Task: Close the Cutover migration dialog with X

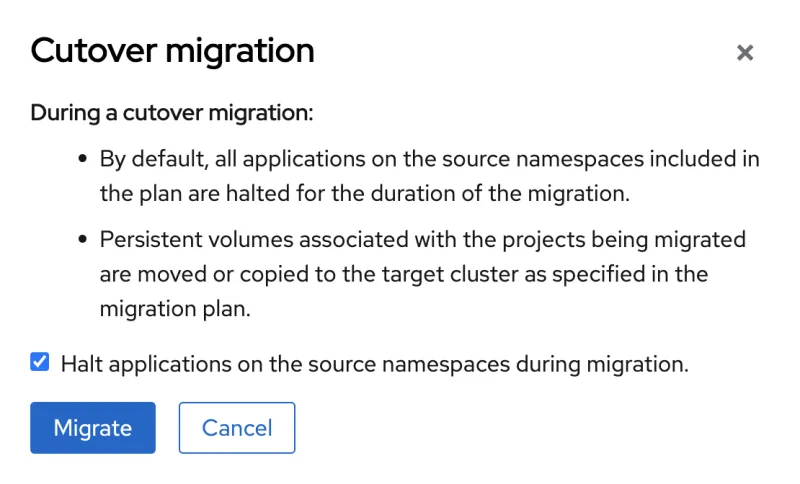Action: (744, 53)
